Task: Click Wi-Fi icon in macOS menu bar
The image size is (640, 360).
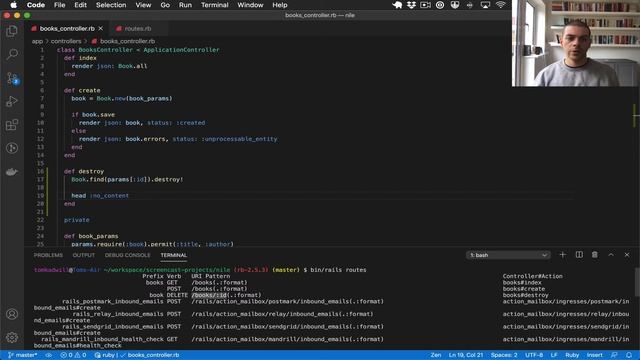Action: click(500, 5)
